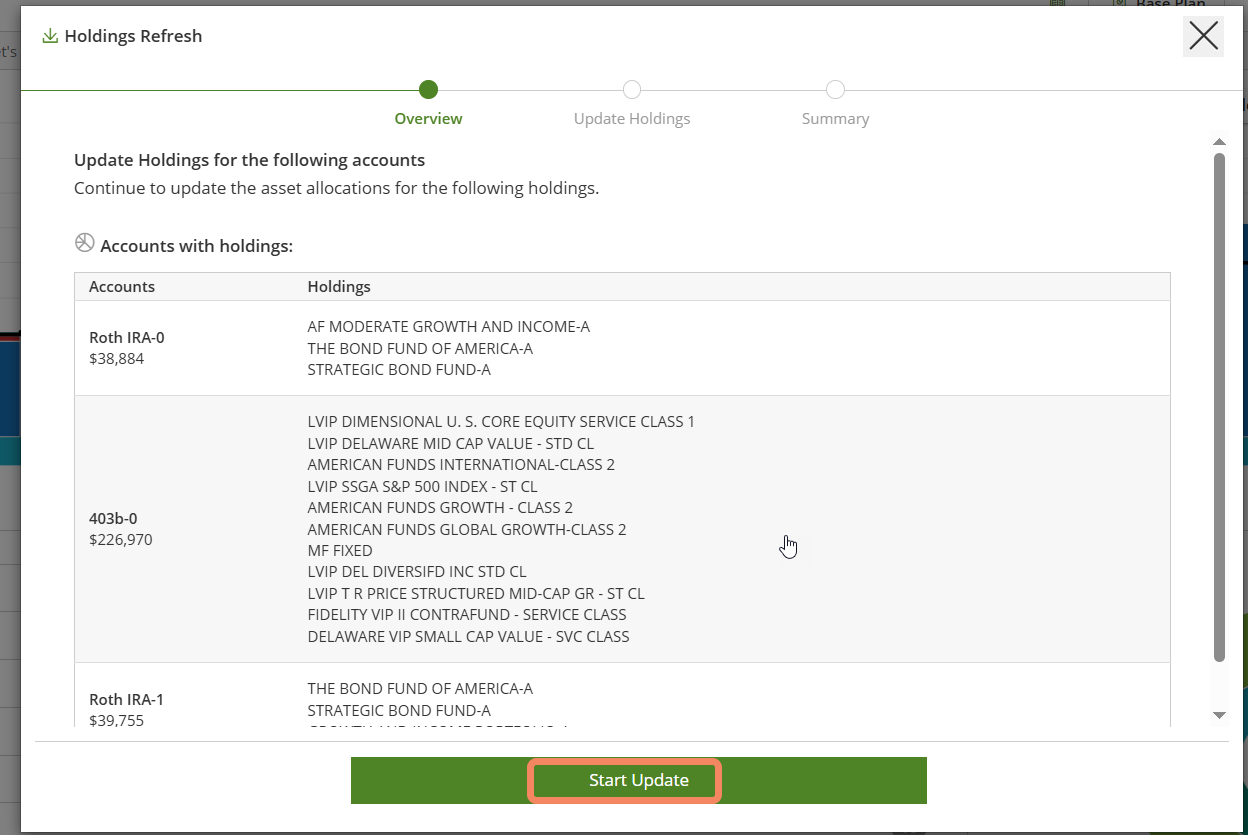Select LVIP T R PRICE STRUCTURED MID-CAP holding
Screen dimensions: 1248x835
point(476,593)
